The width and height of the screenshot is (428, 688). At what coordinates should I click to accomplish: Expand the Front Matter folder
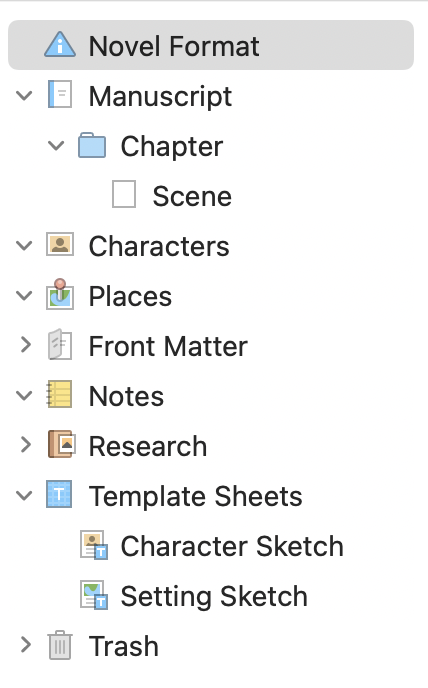[26, 345]
